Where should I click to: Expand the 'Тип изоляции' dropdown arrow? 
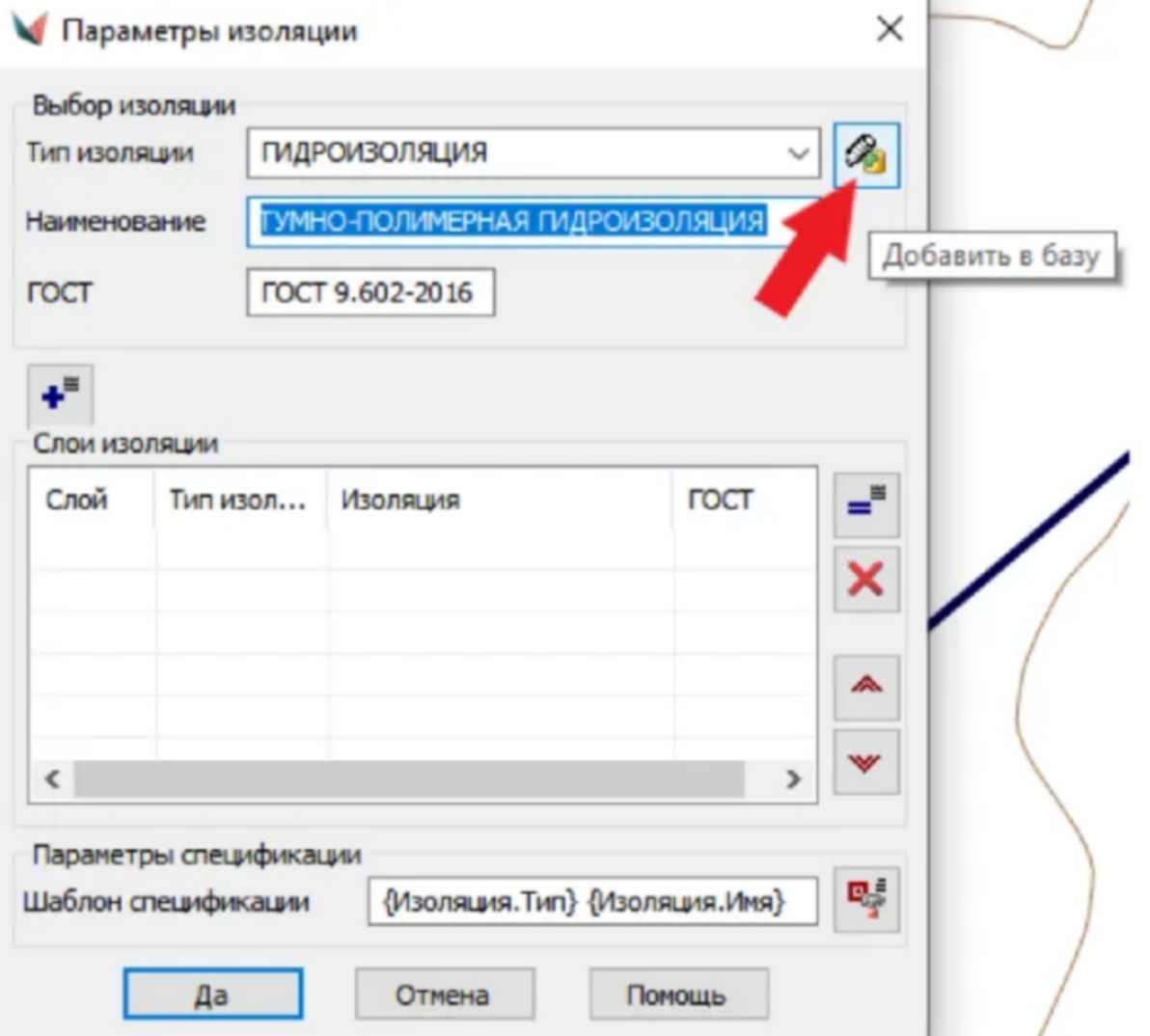click(798, 153)
